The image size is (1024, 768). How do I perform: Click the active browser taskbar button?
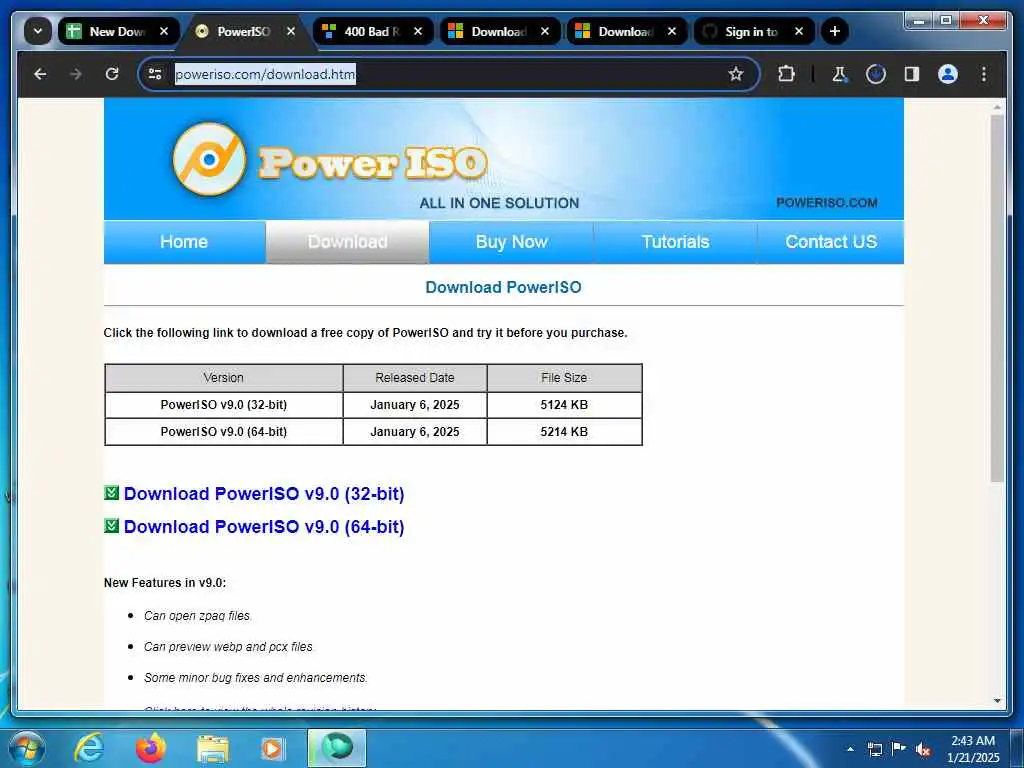coord(337,748)
